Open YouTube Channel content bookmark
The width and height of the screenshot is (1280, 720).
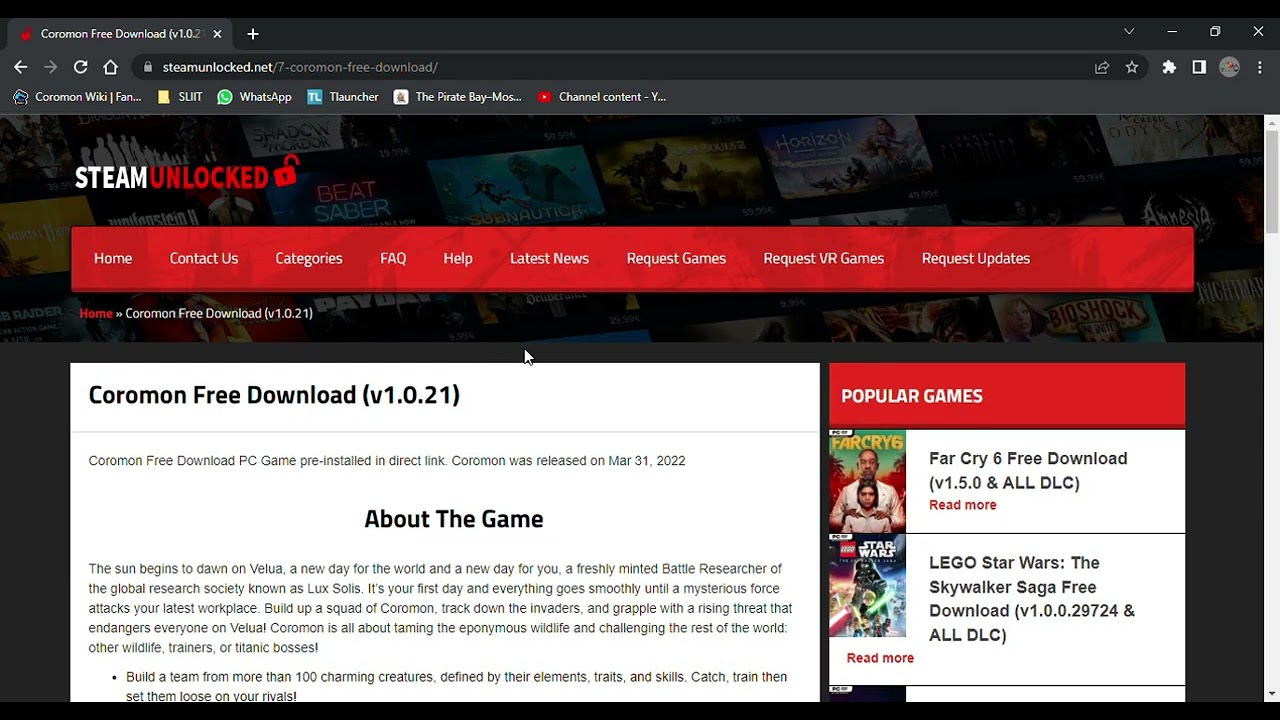tap(601, 97)
